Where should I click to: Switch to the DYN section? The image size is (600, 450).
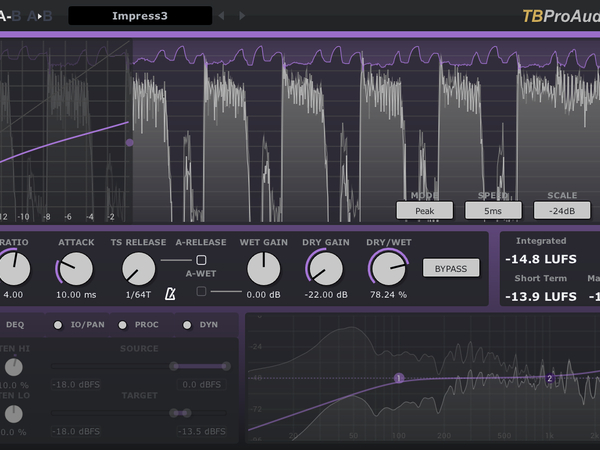tap(187, 325)
